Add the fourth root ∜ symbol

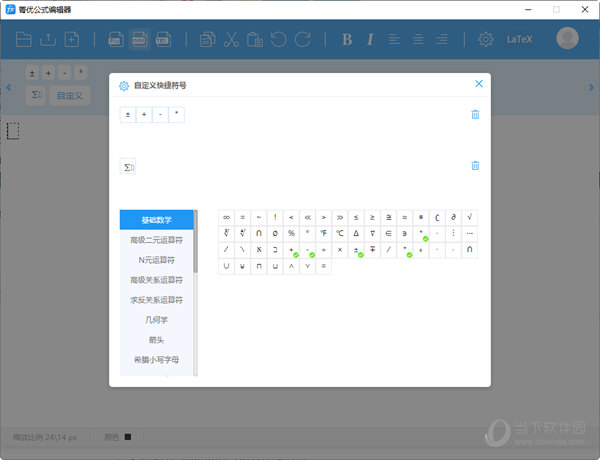(243, 233)
